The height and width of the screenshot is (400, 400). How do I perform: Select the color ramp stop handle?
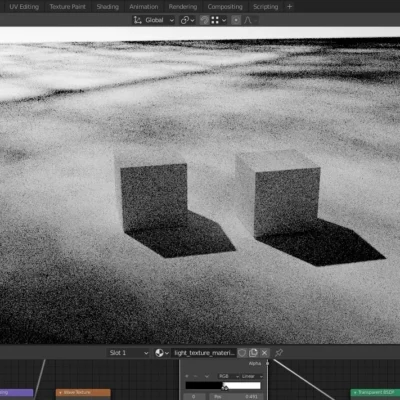(225, 388)
